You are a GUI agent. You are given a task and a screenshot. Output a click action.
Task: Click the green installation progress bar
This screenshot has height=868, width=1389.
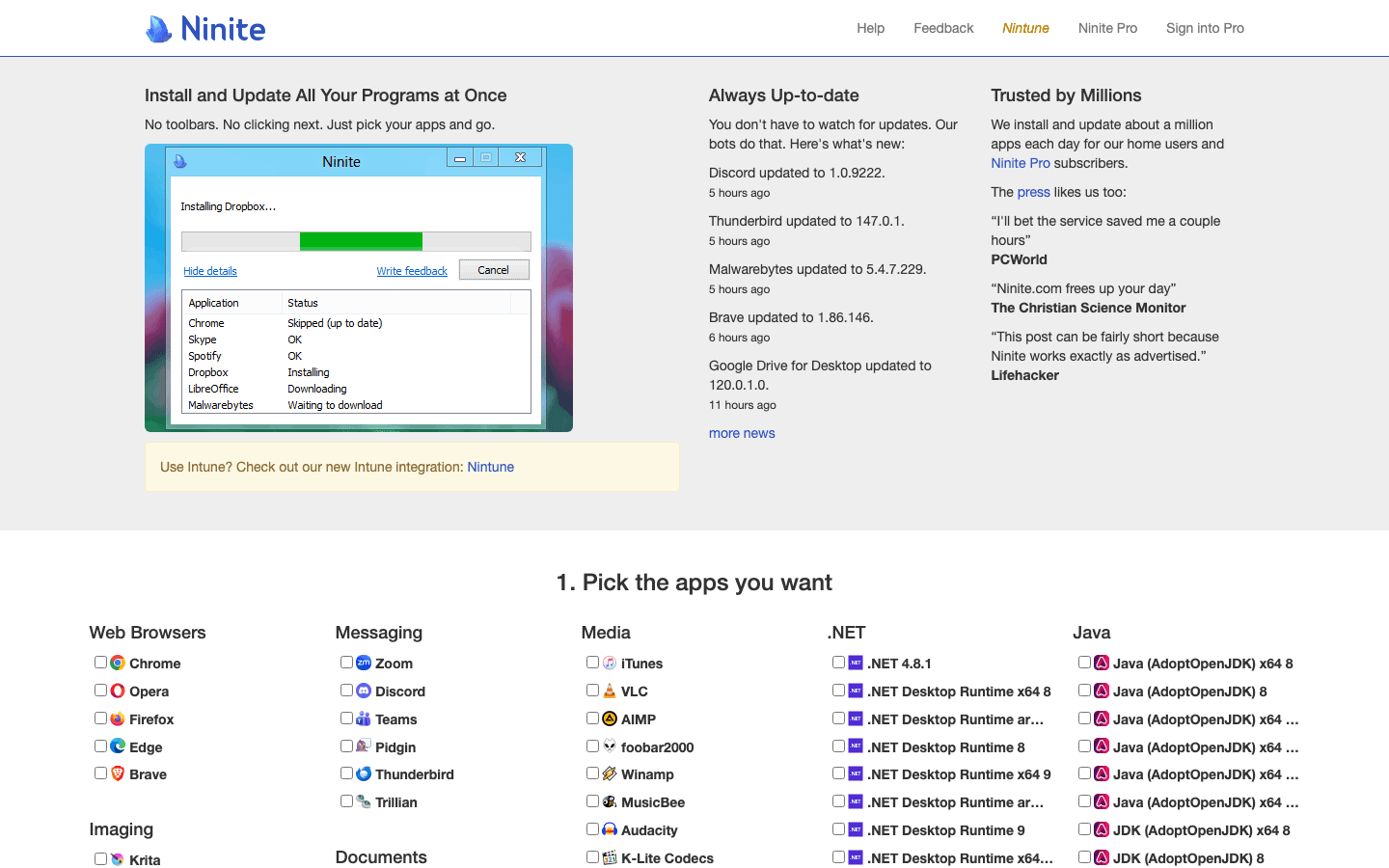tap(359, 240)
